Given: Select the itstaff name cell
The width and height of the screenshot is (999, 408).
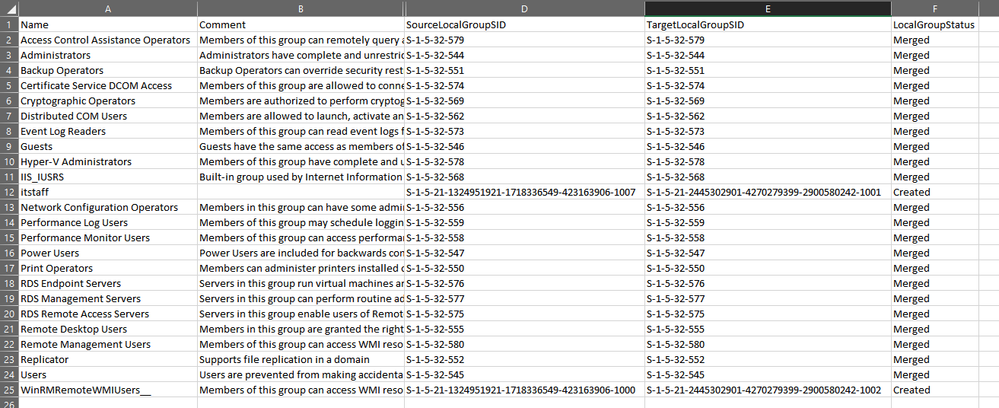Looking at the screenshot, I should pos(108,192).
